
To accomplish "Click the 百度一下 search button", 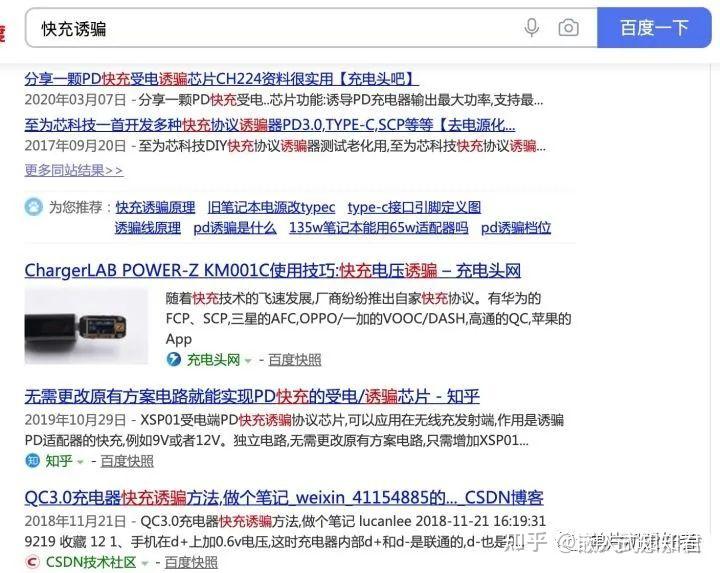I will tap(654, 28).
